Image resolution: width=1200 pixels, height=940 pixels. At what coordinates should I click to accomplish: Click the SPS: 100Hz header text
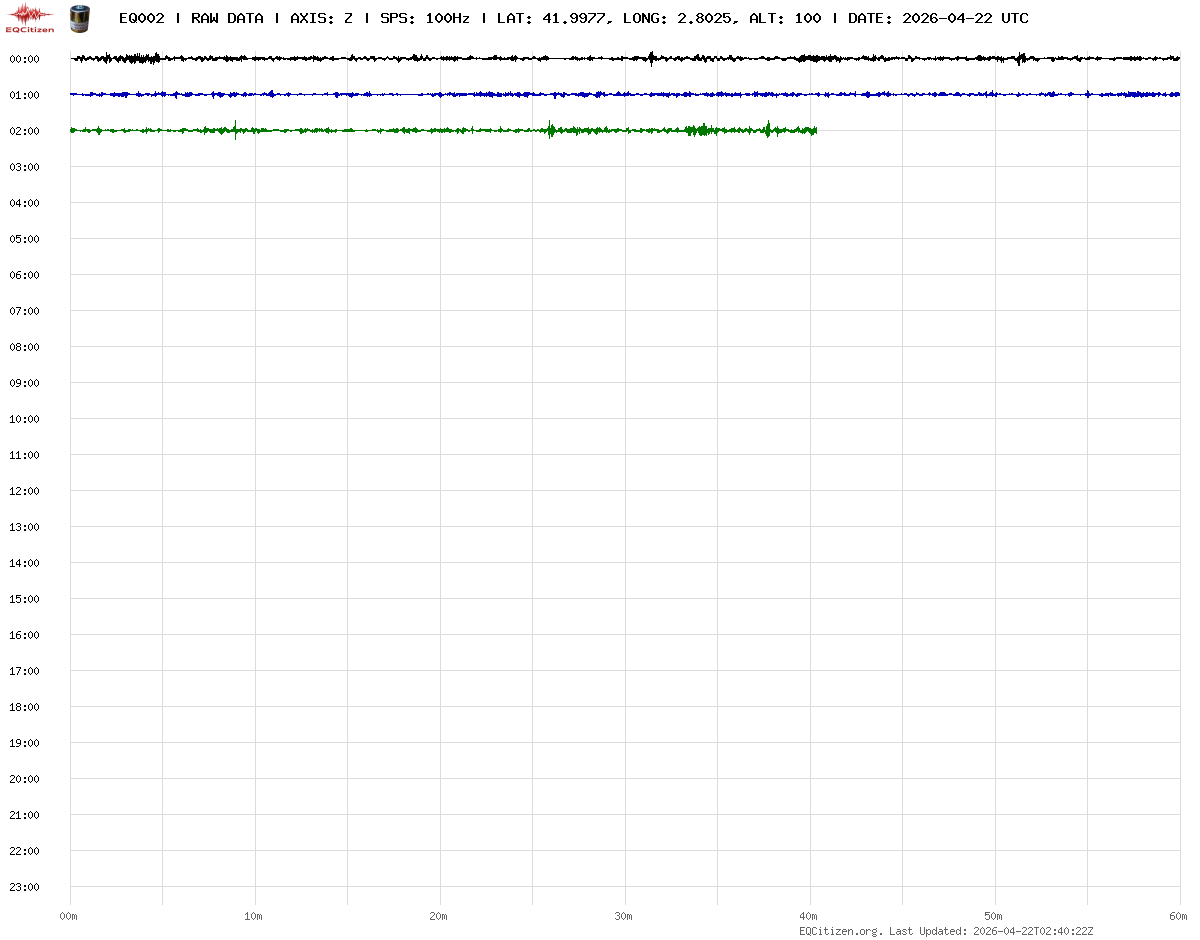pos(425,18)
